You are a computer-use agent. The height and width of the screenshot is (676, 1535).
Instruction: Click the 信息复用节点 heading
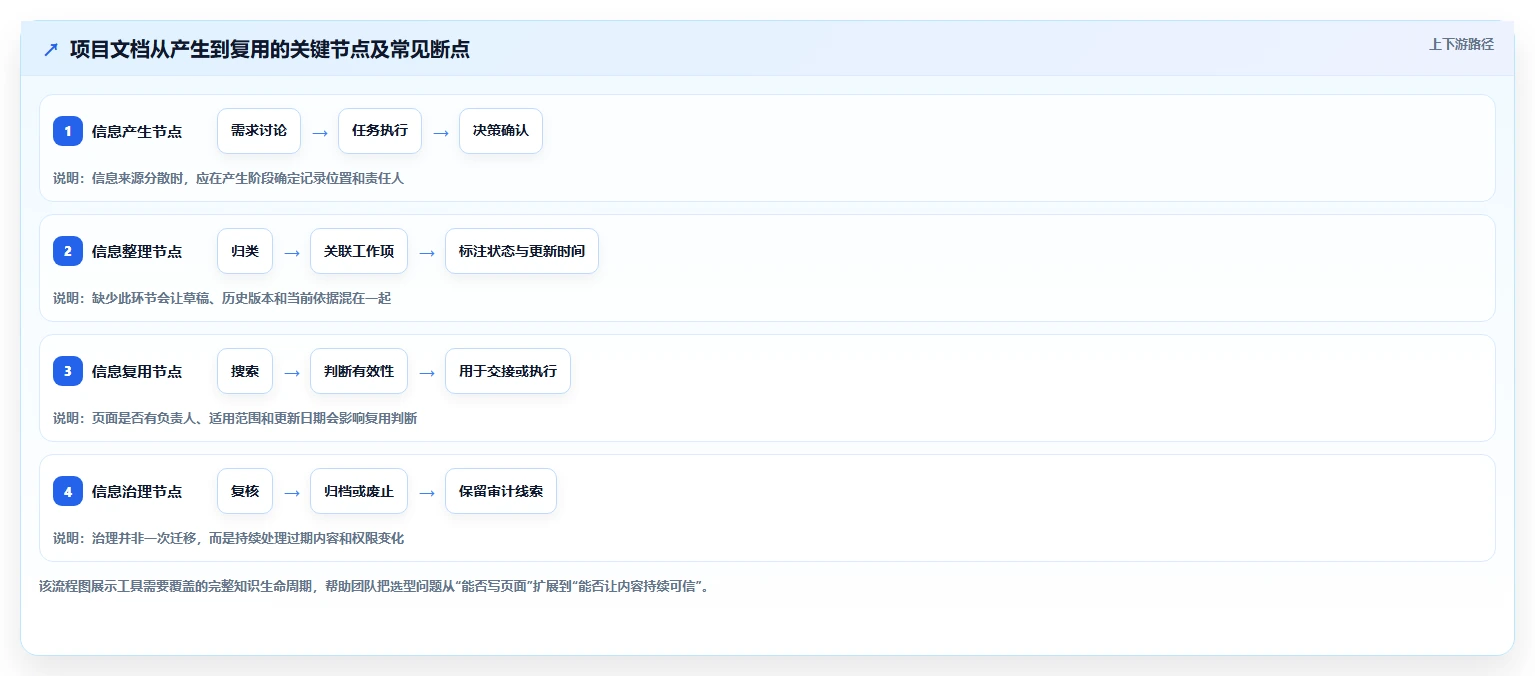(x=137, y=371)
